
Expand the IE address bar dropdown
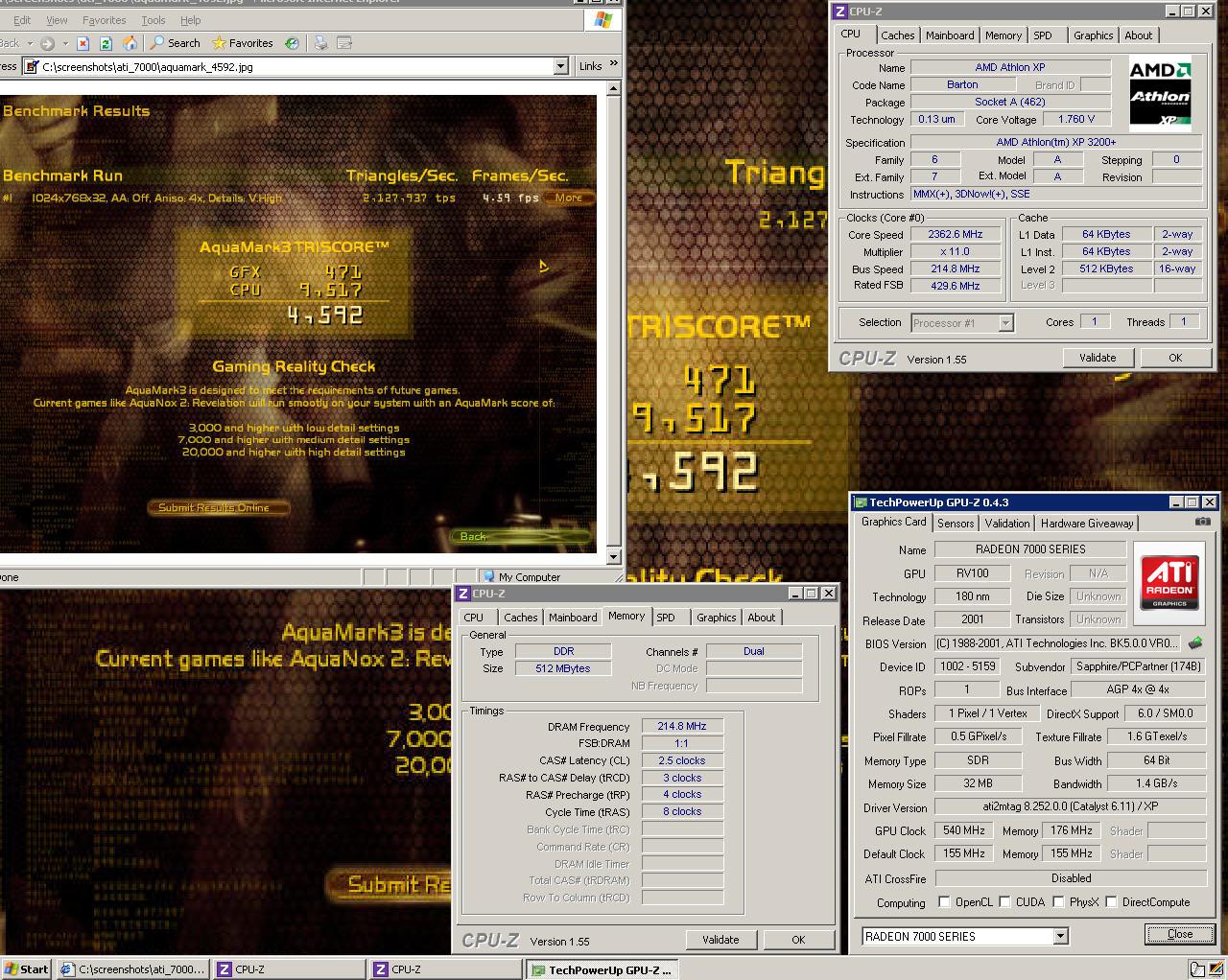[x=561, y=67]
